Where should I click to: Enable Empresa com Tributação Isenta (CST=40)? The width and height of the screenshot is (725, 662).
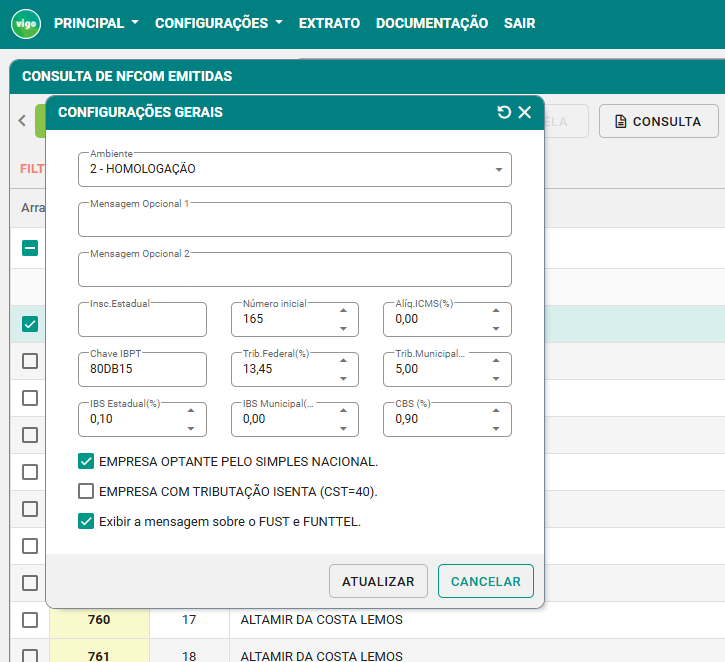[86, 491]
